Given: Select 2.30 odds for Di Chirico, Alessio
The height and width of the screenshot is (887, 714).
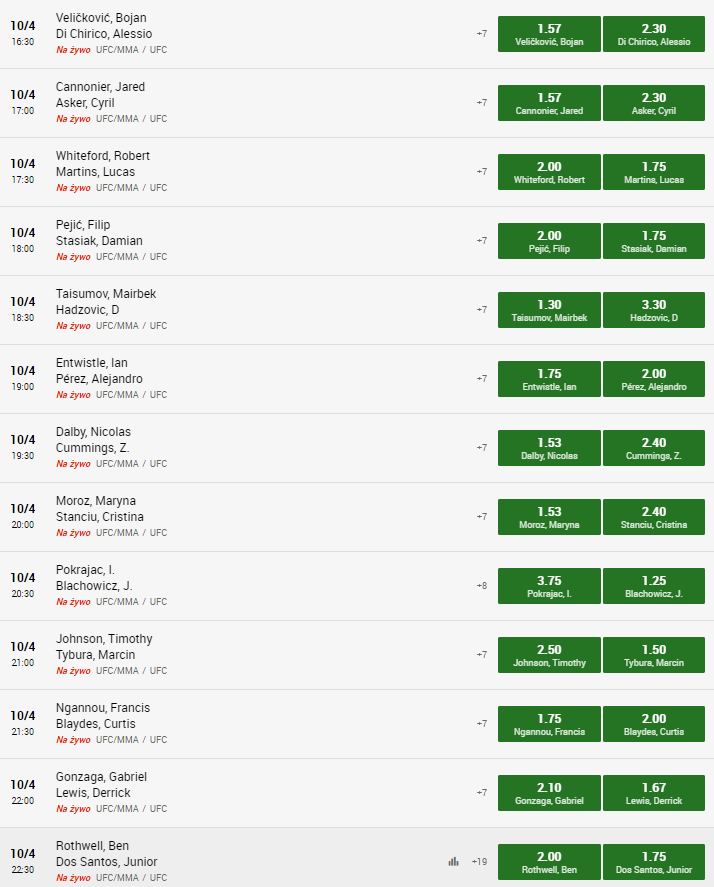Looking at the screenshot, I should pyautogui.click(x=653, y=34).
